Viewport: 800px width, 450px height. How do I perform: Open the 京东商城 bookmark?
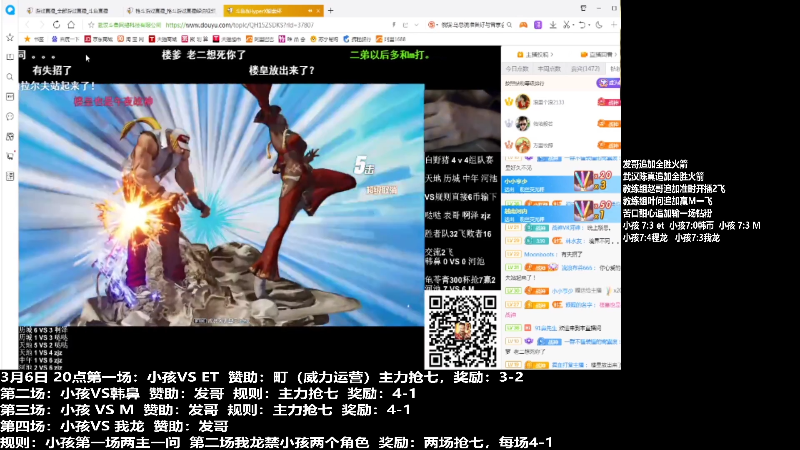[98, 39]
